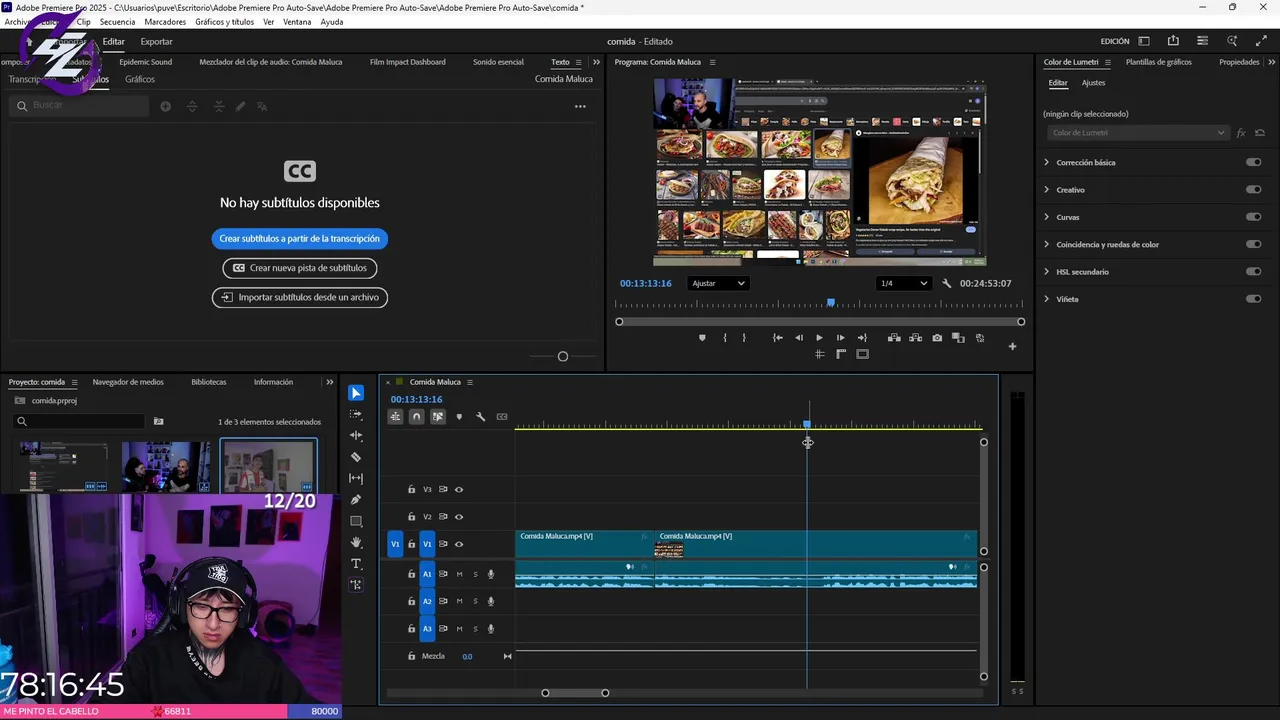Screen dimensions: 1280x720
Task: Toggle lock on track V3
Action: [411, 490]
